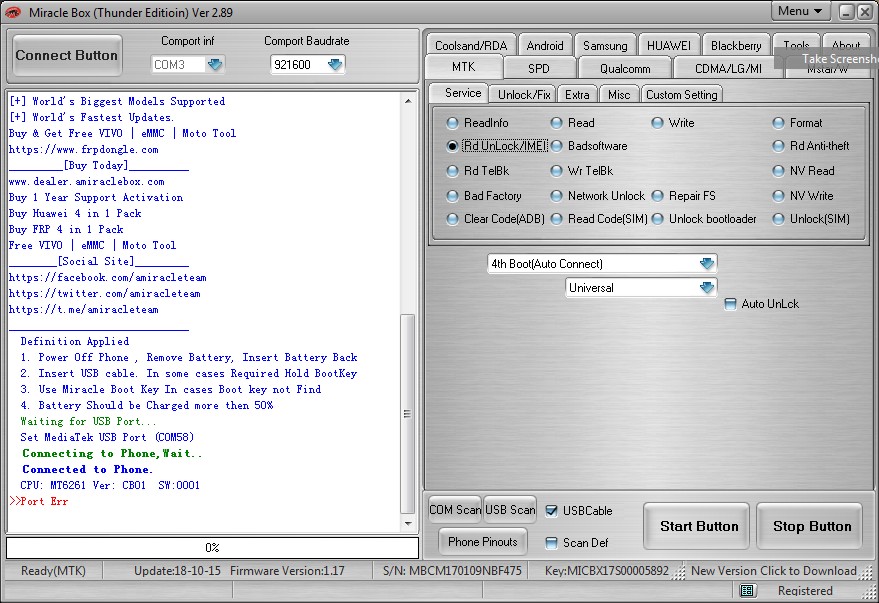This screenshot has width=879, height=603.
Task: Click the Miracle Box red logo icon
Action: tap(13, 12)
